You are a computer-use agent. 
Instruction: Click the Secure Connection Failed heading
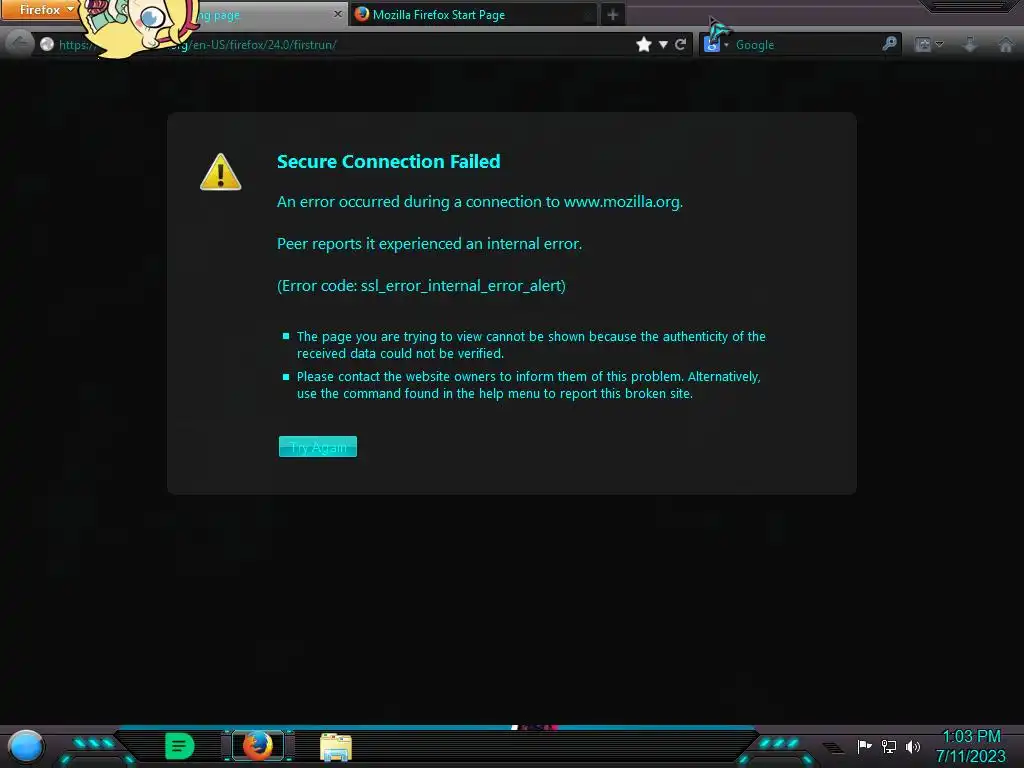tap(389, 161)
